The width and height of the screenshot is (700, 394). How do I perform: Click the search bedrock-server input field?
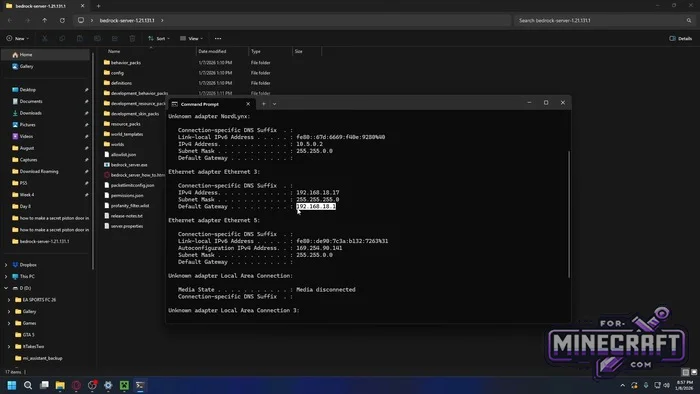coord(604,21)
